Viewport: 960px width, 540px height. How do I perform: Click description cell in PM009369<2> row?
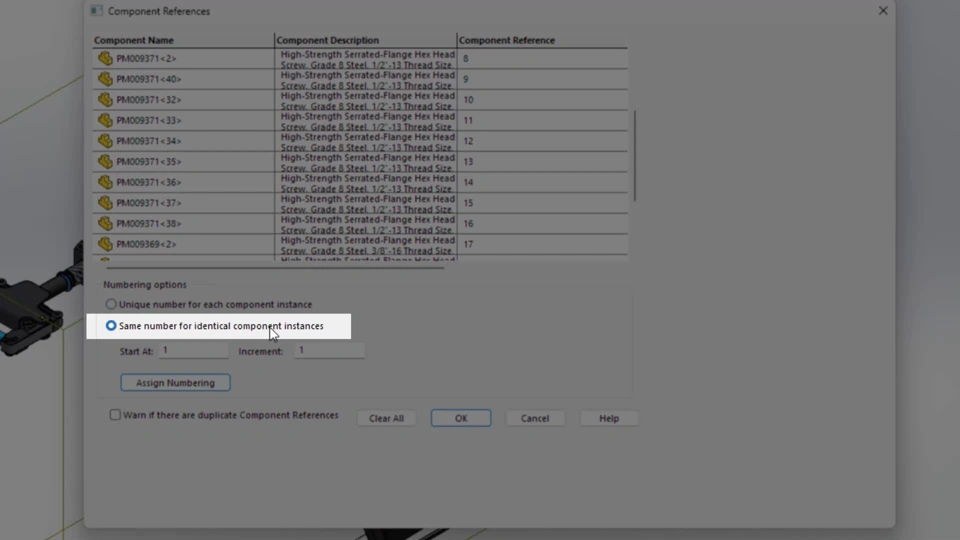pos(366,245)
